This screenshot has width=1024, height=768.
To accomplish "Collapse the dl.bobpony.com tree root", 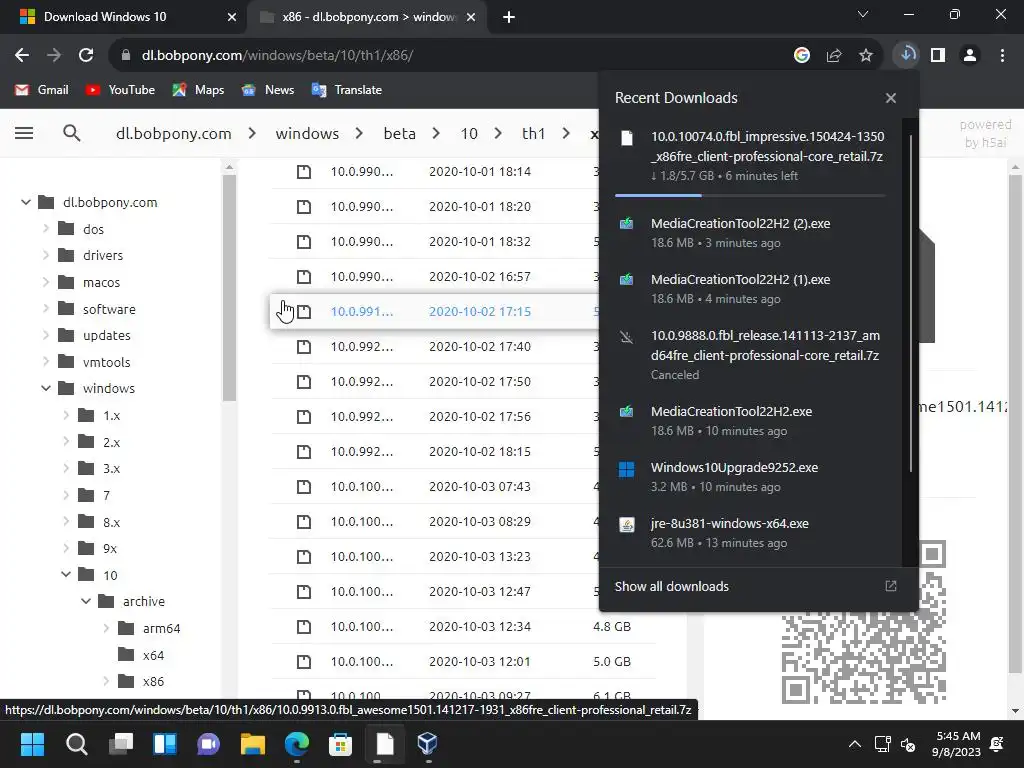I will point(26,202).
